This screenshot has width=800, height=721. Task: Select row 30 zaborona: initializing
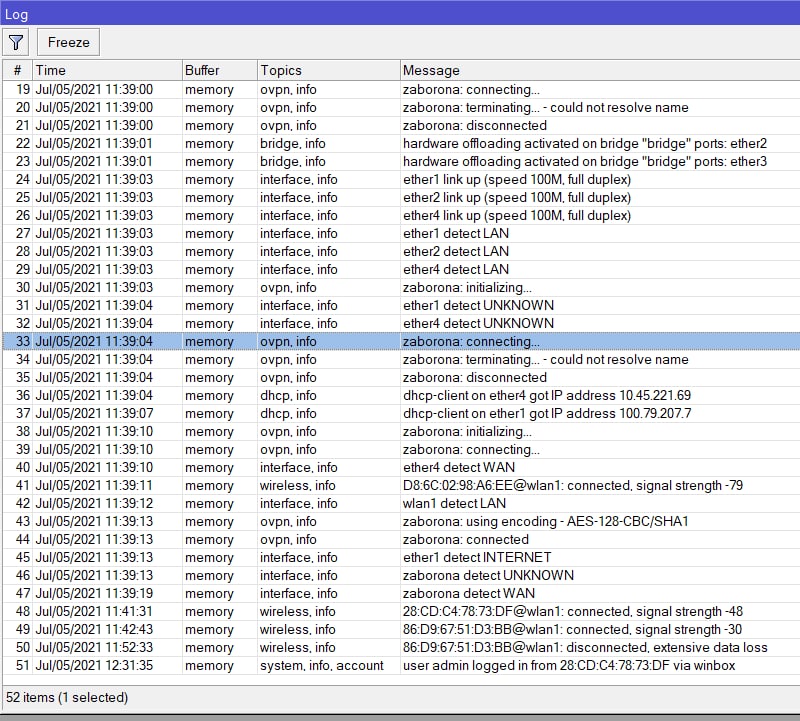tap(402, 287)
